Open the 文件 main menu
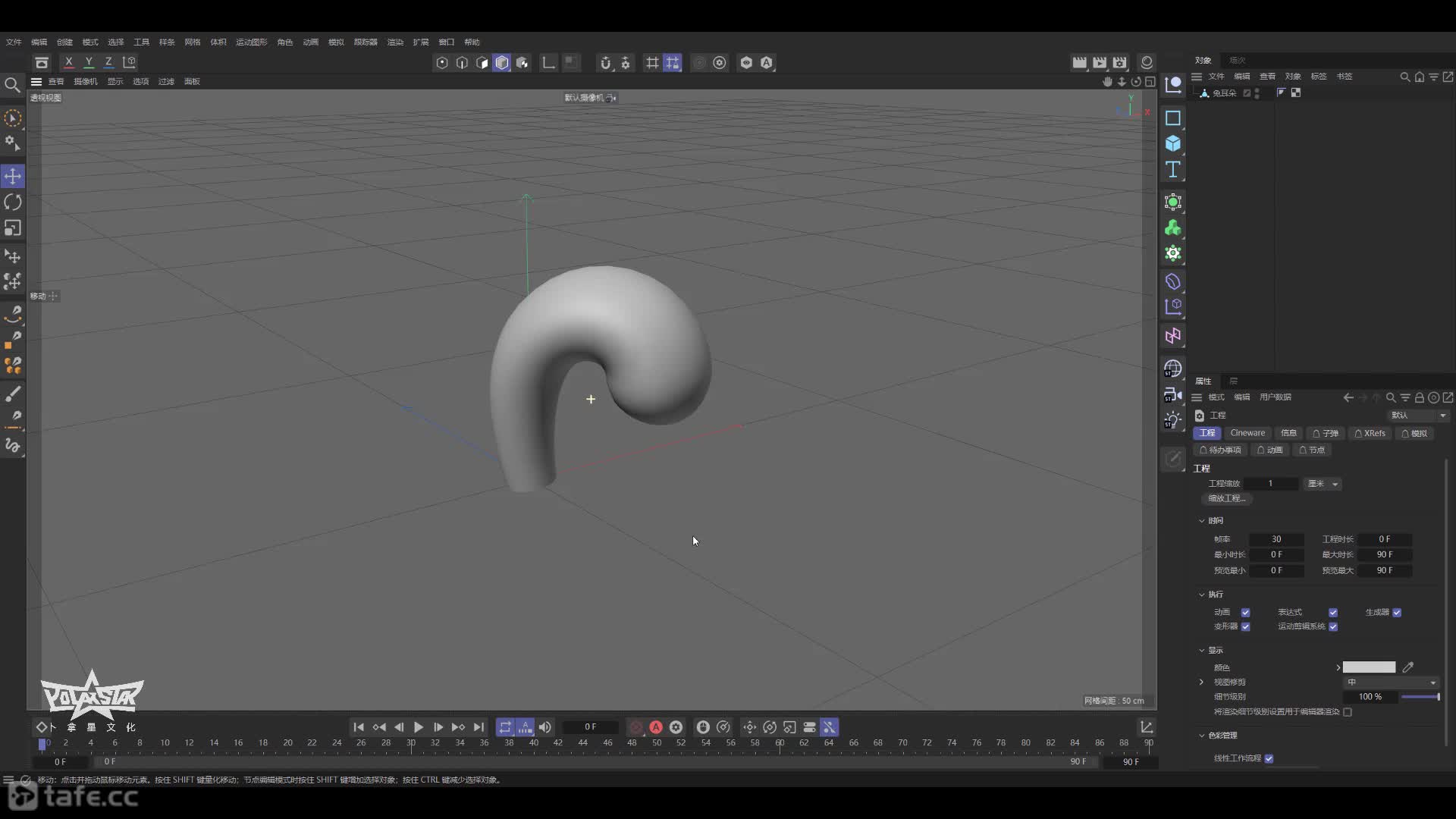Image resolution: width=1456 pixels, height=819 pixels. (x=14, y=42)
